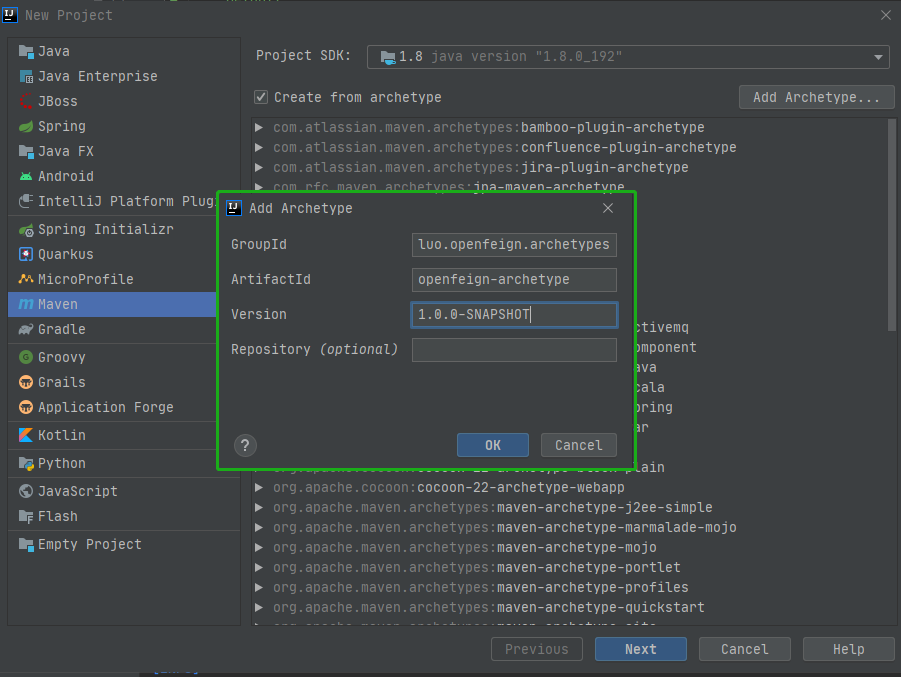Select Java Enterprise label
Image resolution: width=901 pixels, height=677 pixels.
coord(98,76)
